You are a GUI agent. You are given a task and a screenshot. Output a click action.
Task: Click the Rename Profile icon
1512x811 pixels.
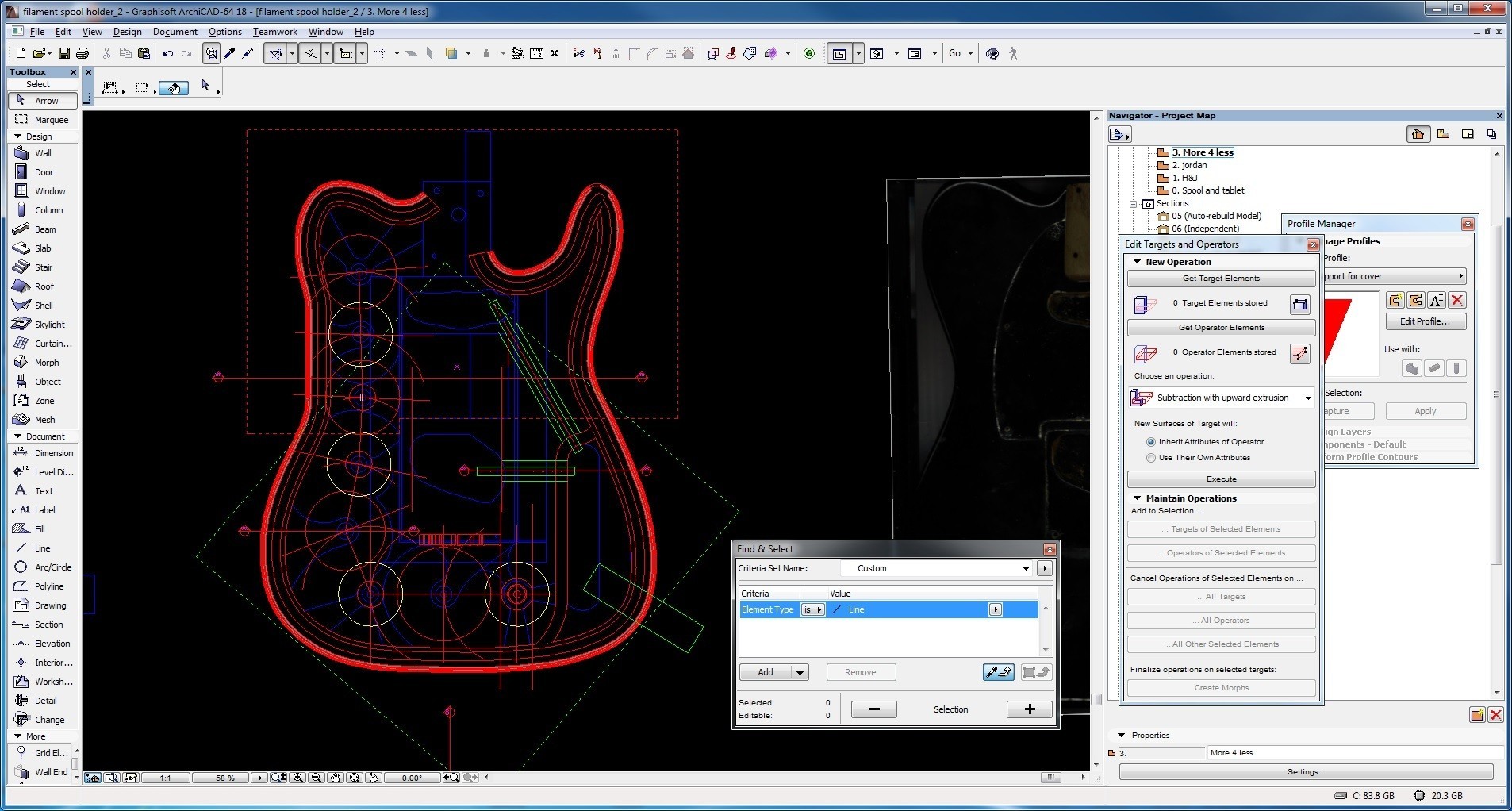click(1437, 300)
